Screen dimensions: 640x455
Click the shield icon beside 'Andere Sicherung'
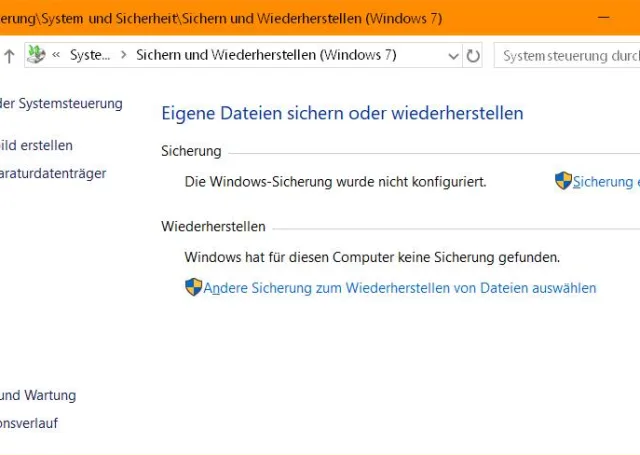[194, 287]
